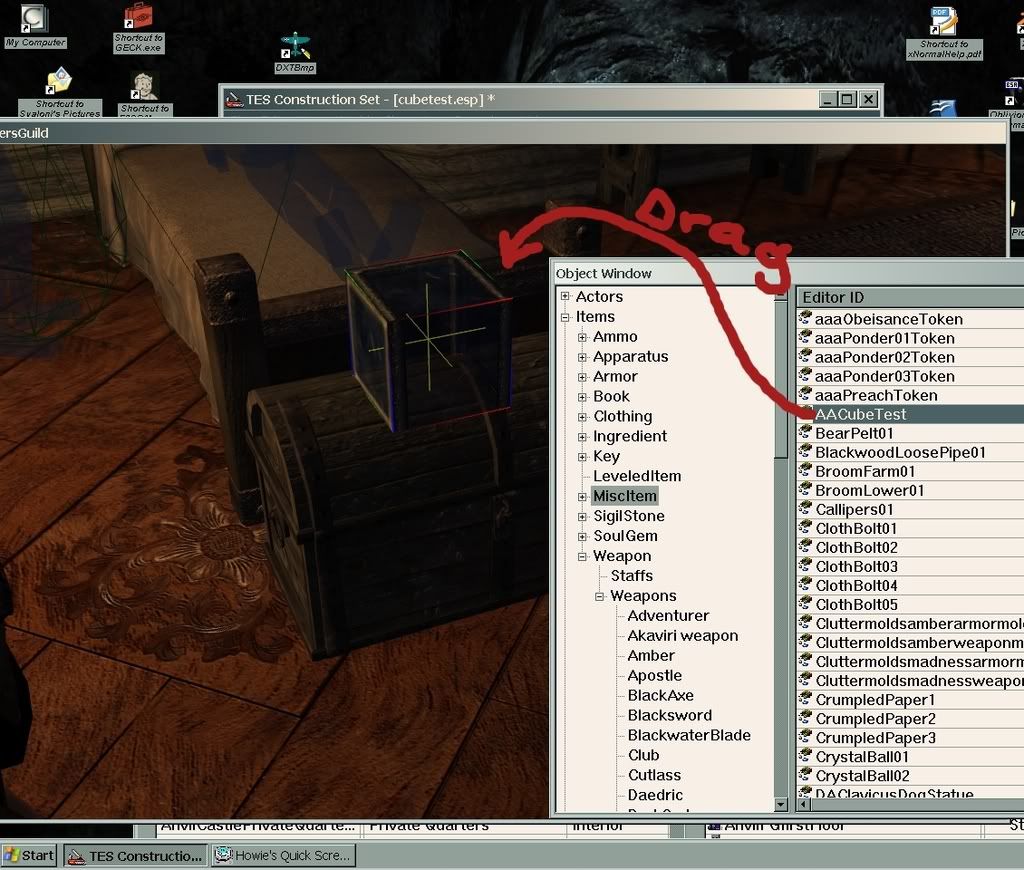Screen dimensions: 1024x870
Task: Click the BroomFarm01 item icon
Action: pyautogui.click(x=805, y=470)
